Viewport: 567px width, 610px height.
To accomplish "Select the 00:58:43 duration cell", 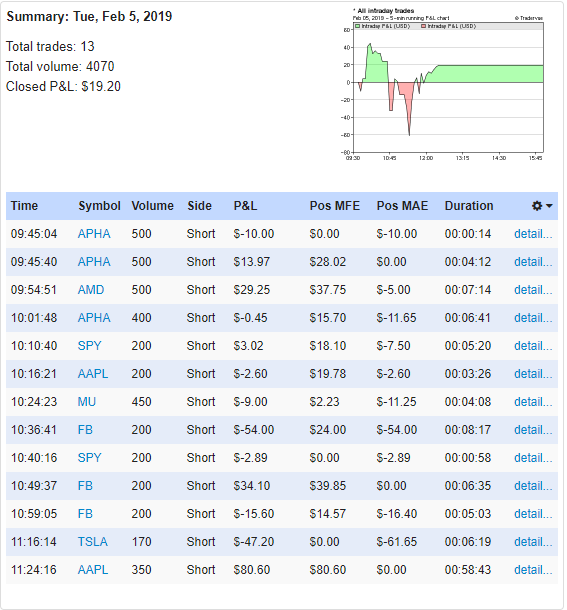I will coord(468,570).
